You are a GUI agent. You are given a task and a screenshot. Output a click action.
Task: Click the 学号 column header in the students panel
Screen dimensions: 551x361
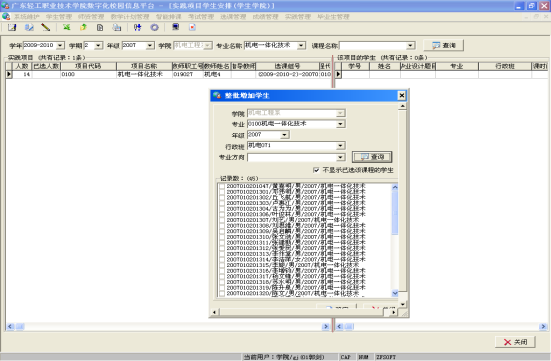click(355, 66)
